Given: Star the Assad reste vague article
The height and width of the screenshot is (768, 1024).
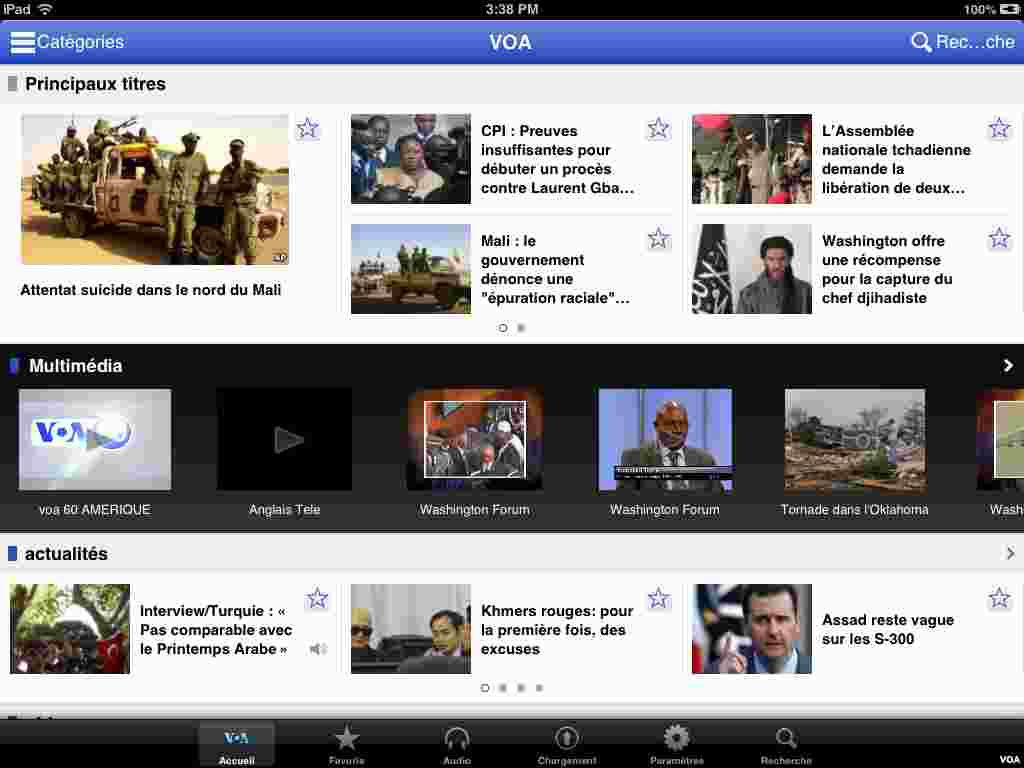Looking at the screenshot, I should tap(999, 598).
